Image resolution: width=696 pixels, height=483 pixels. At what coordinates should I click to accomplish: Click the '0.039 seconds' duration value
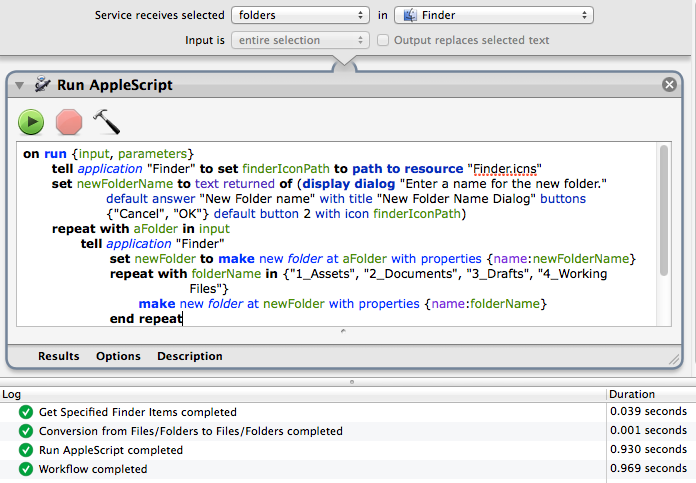(x=648, y=412)
